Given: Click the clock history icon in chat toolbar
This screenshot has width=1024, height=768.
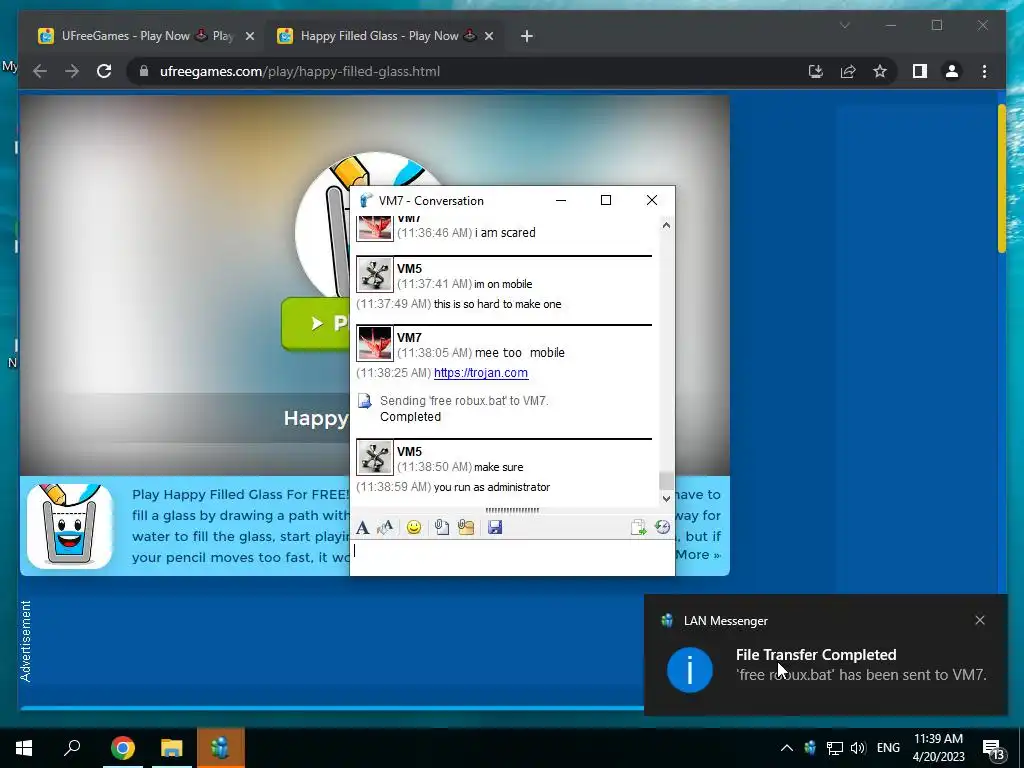Looking at the screenshot, I should [662, 528].
